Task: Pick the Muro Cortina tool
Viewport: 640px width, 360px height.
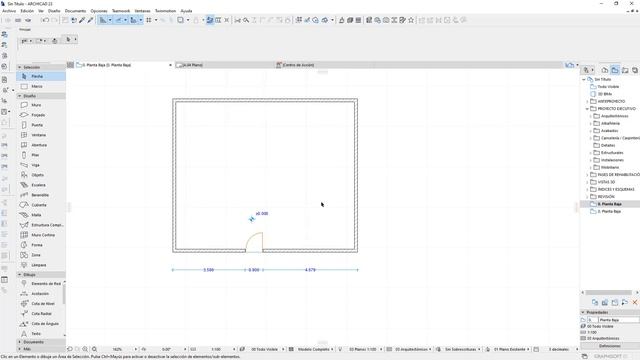Action: click(41, 235)
